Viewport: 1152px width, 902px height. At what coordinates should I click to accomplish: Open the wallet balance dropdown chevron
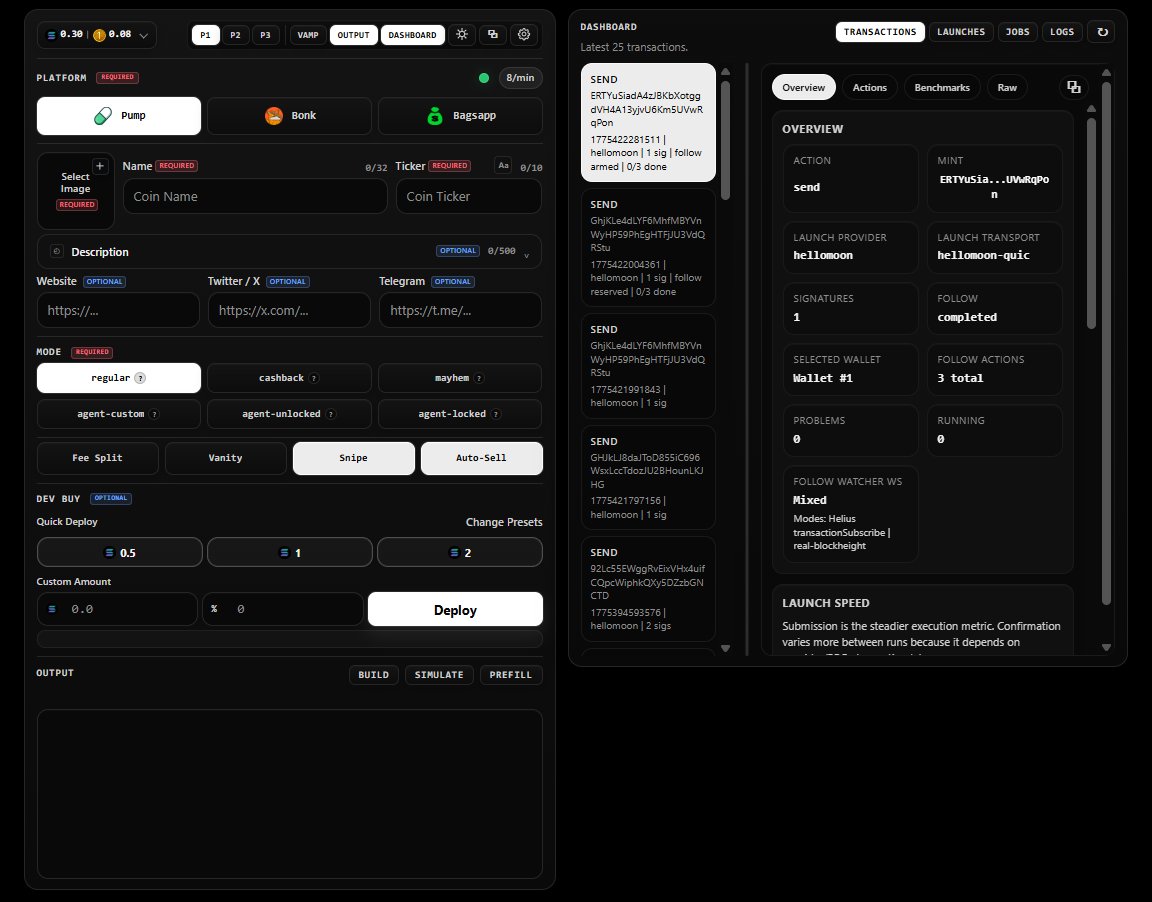coord(143,35)
